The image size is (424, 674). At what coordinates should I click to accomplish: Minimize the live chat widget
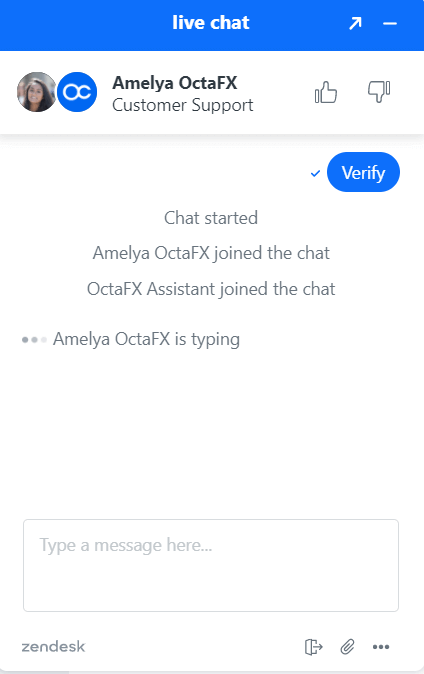click(x=390, y=24)
